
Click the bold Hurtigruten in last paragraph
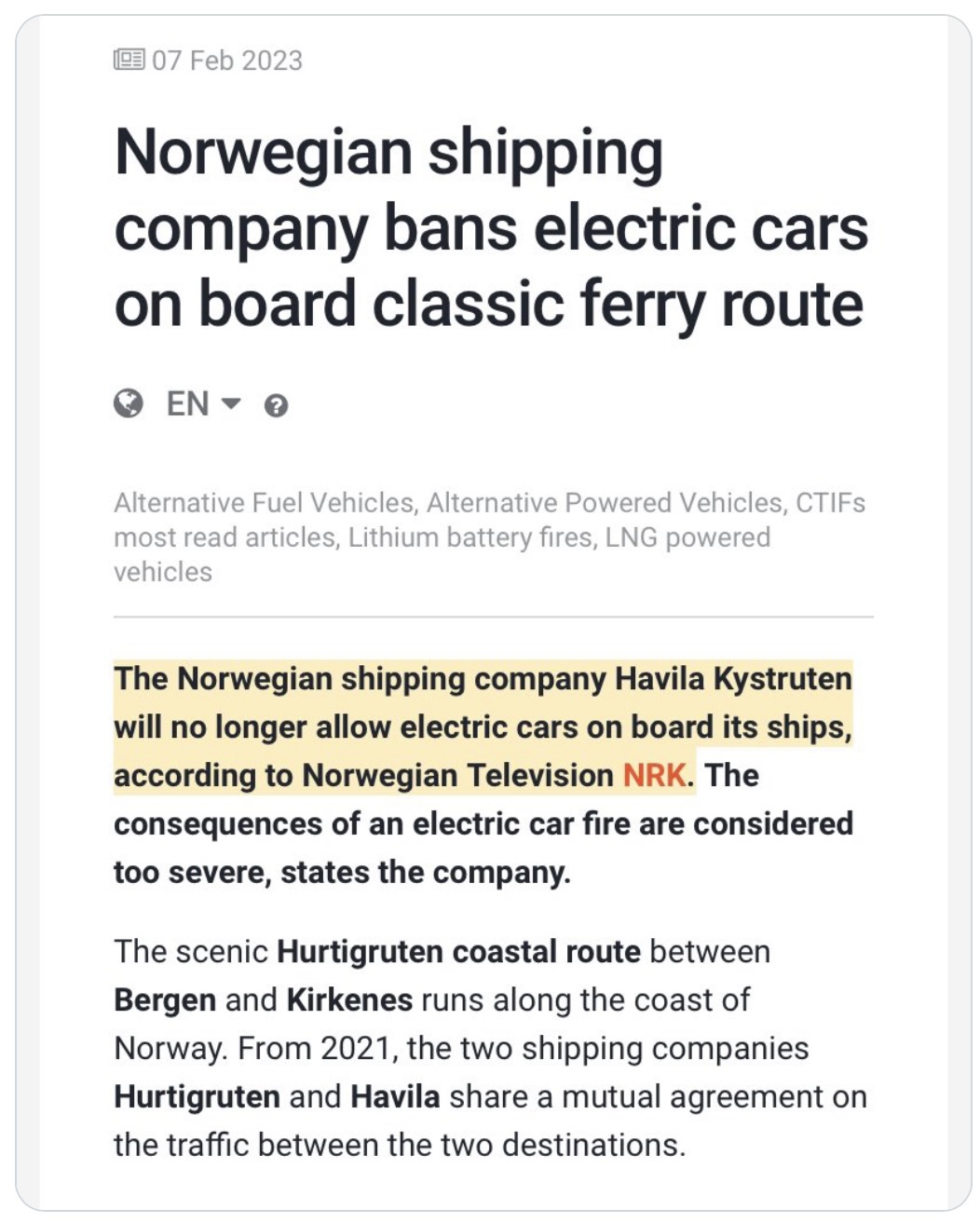(x=197, y=1096)
